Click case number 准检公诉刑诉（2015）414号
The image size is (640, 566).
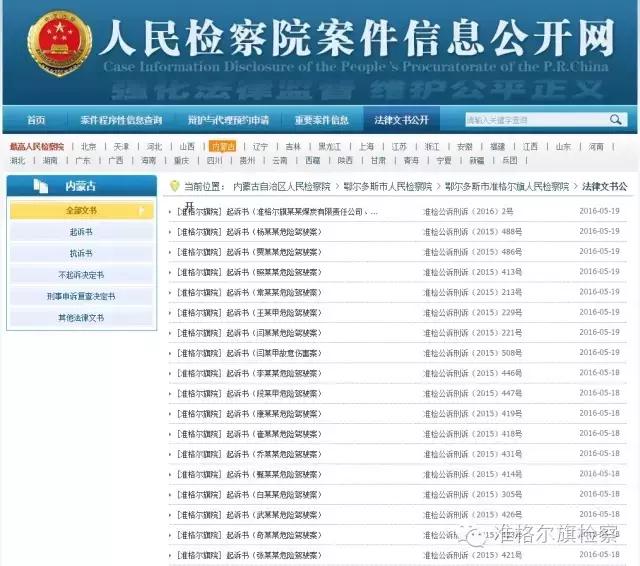[x=473, y=475]
